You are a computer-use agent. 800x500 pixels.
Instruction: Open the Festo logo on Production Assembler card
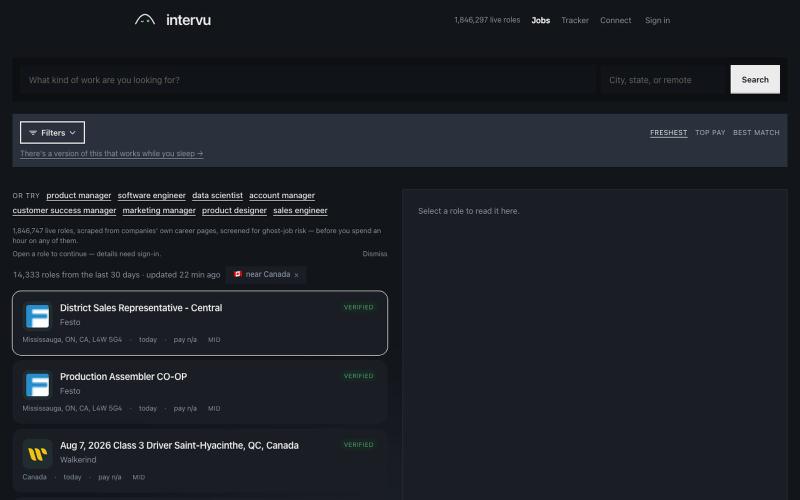pos(37,384)
